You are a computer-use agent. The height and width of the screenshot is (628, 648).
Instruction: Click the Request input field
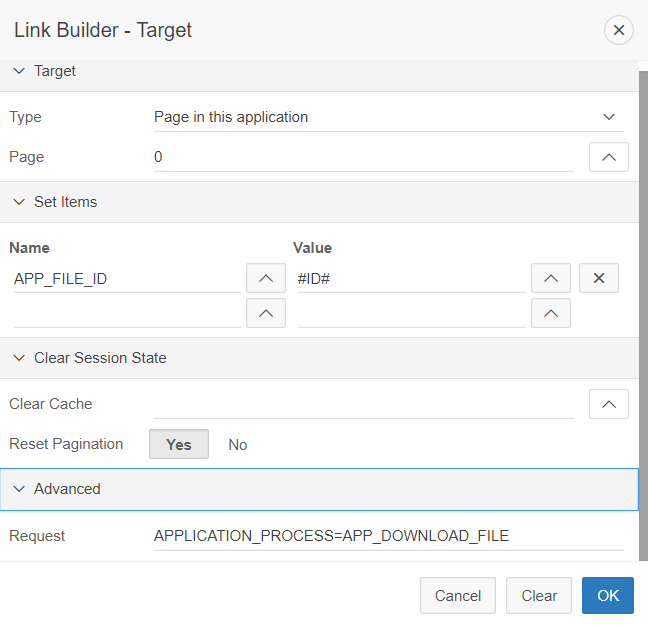tap(388, 536)
